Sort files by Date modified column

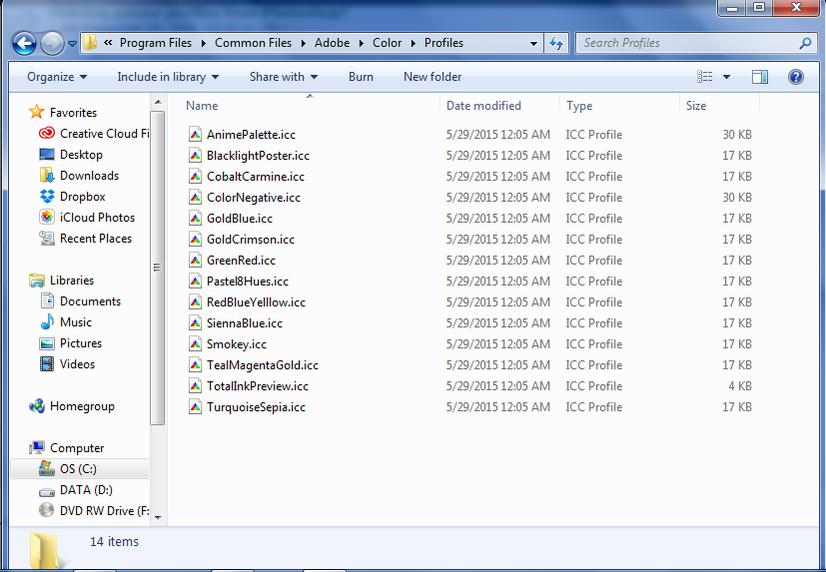pyautogui.click(x=483, y=106)
